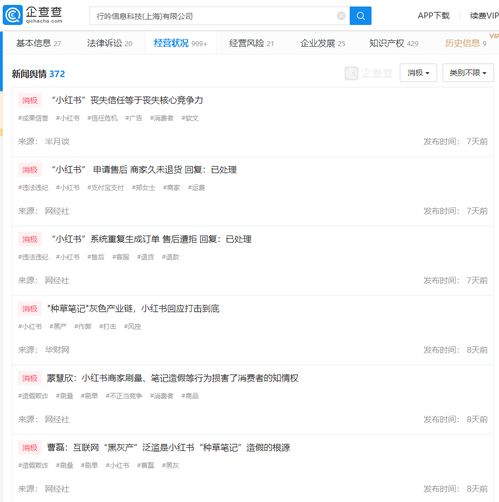This screenshot has width=499, height=502.
Task: Open the 曹磊 '黑灰产' article headline
Action: coord(168,447)
